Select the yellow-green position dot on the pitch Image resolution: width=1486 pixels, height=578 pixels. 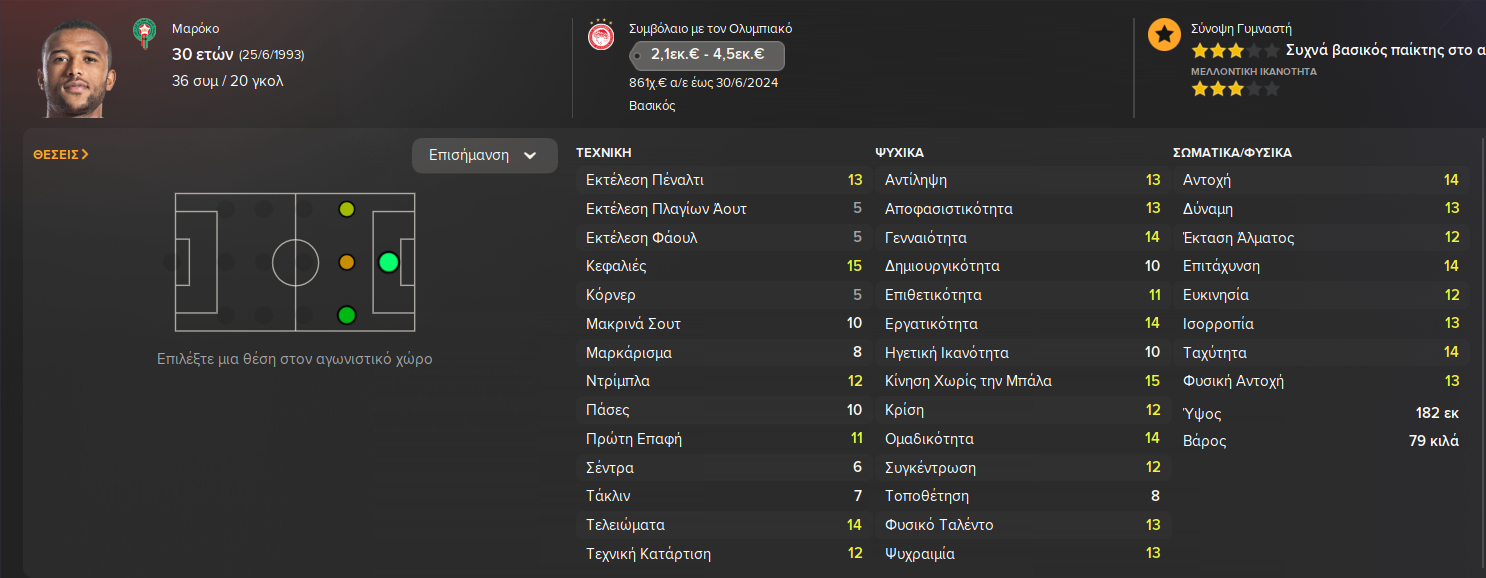pos(346,209)
